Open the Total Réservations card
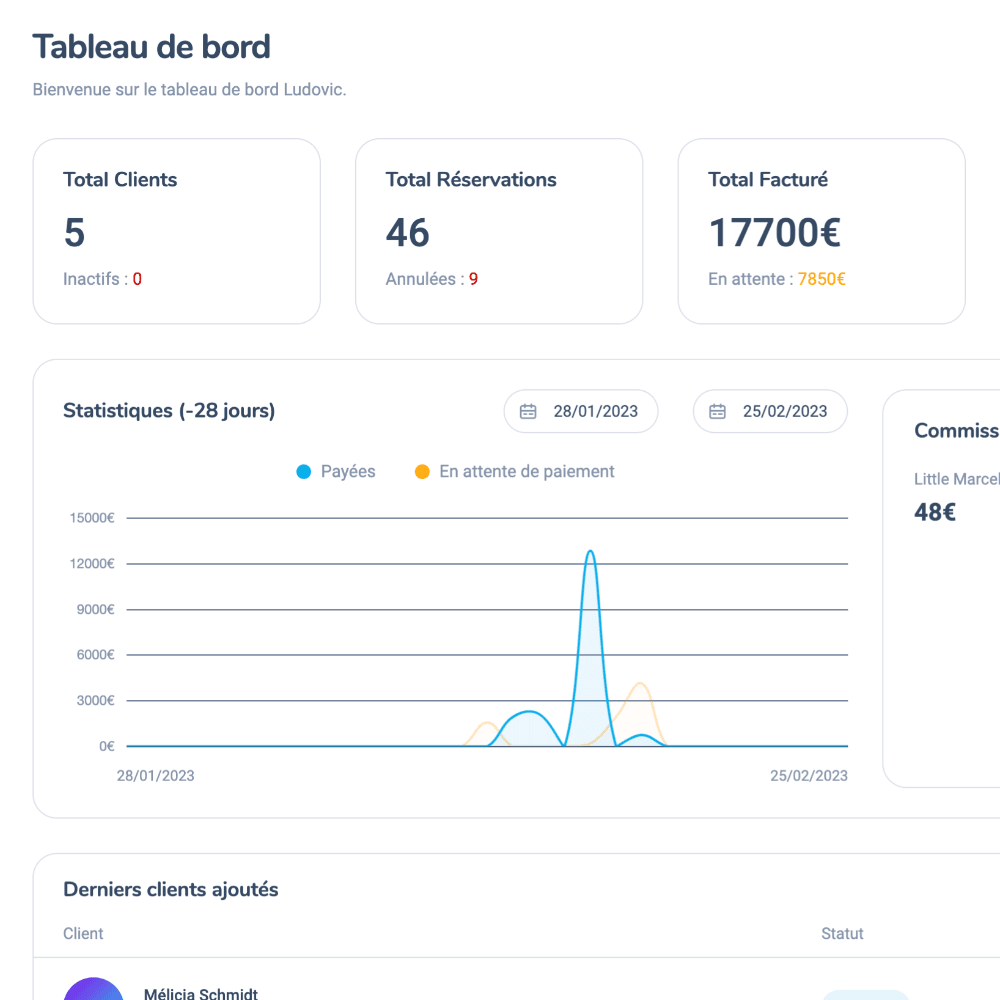 coord(499,232)
